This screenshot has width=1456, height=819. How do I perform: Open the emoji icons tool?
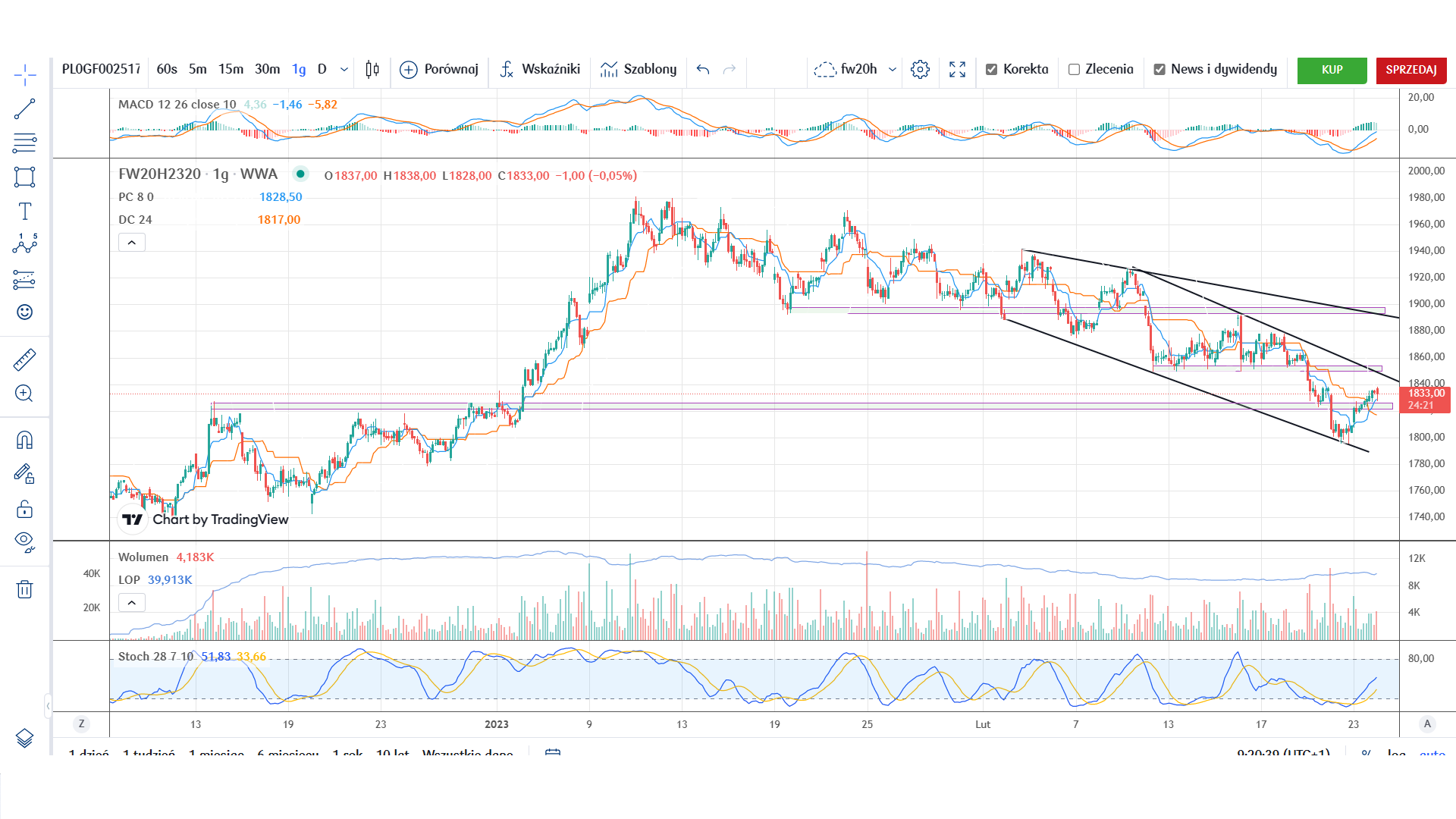[x=24, y=312]
